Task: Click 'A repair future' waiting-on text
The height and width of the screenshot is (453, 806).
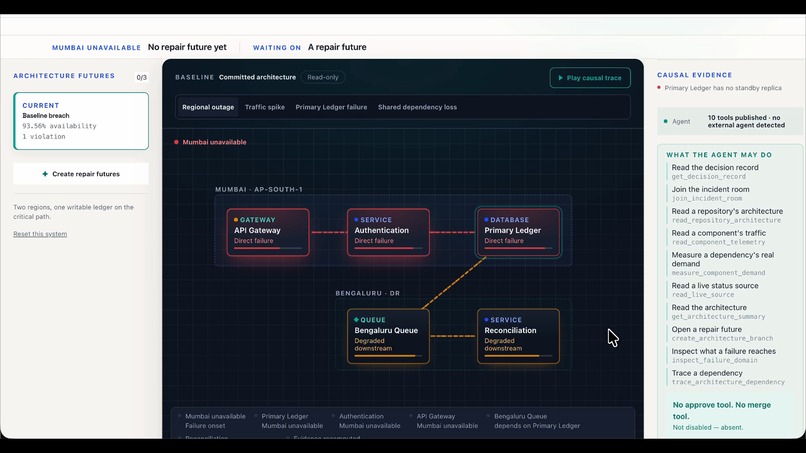Action: (x=337, y=47)
